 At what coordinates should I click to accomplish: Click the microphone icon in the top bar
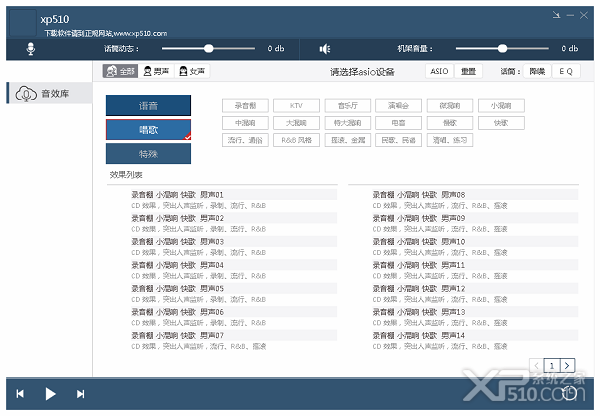(x=31, y=49)
